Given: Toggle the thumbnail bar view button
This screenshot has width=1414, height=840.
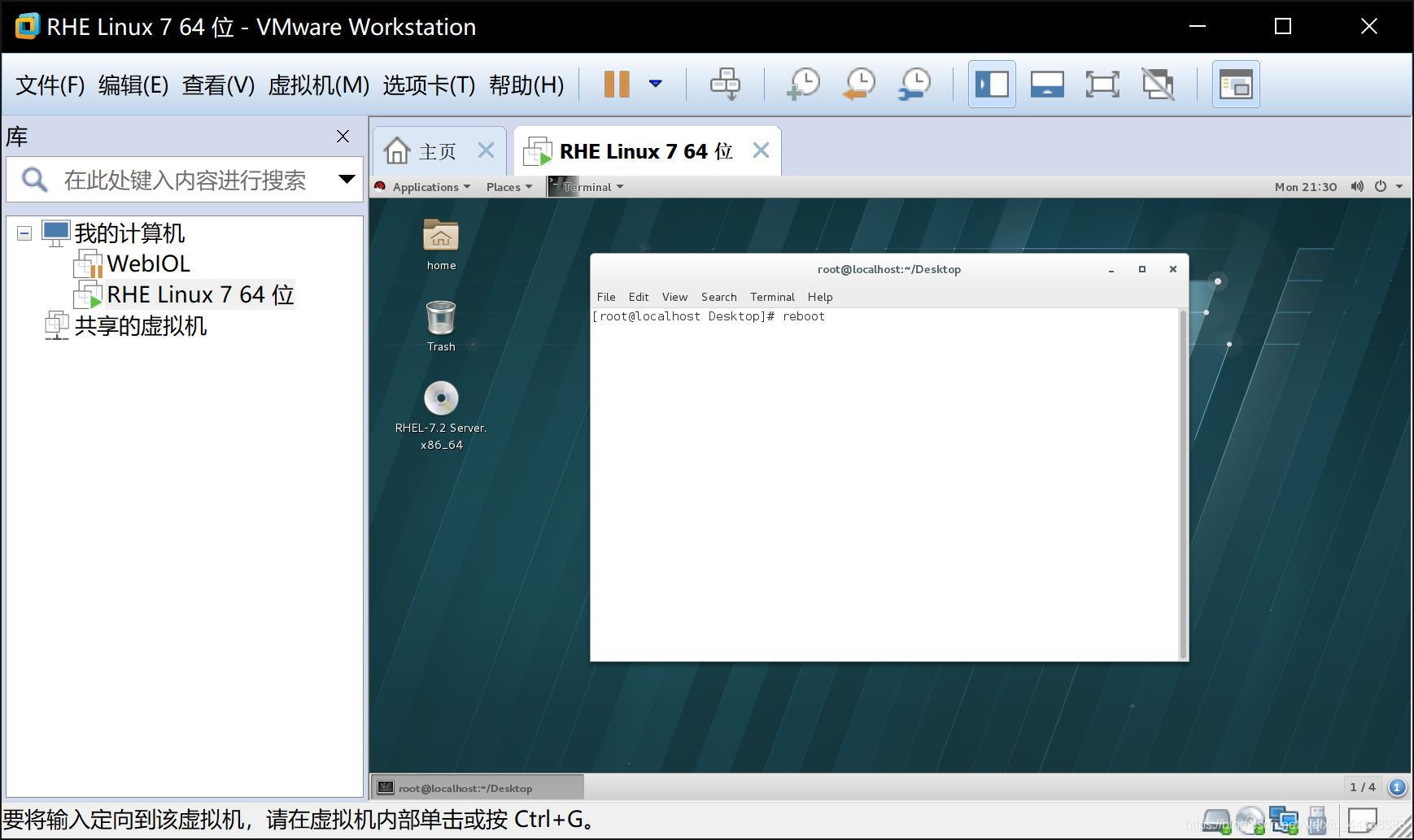Looking at the screenshot, I should (1047, 84).
